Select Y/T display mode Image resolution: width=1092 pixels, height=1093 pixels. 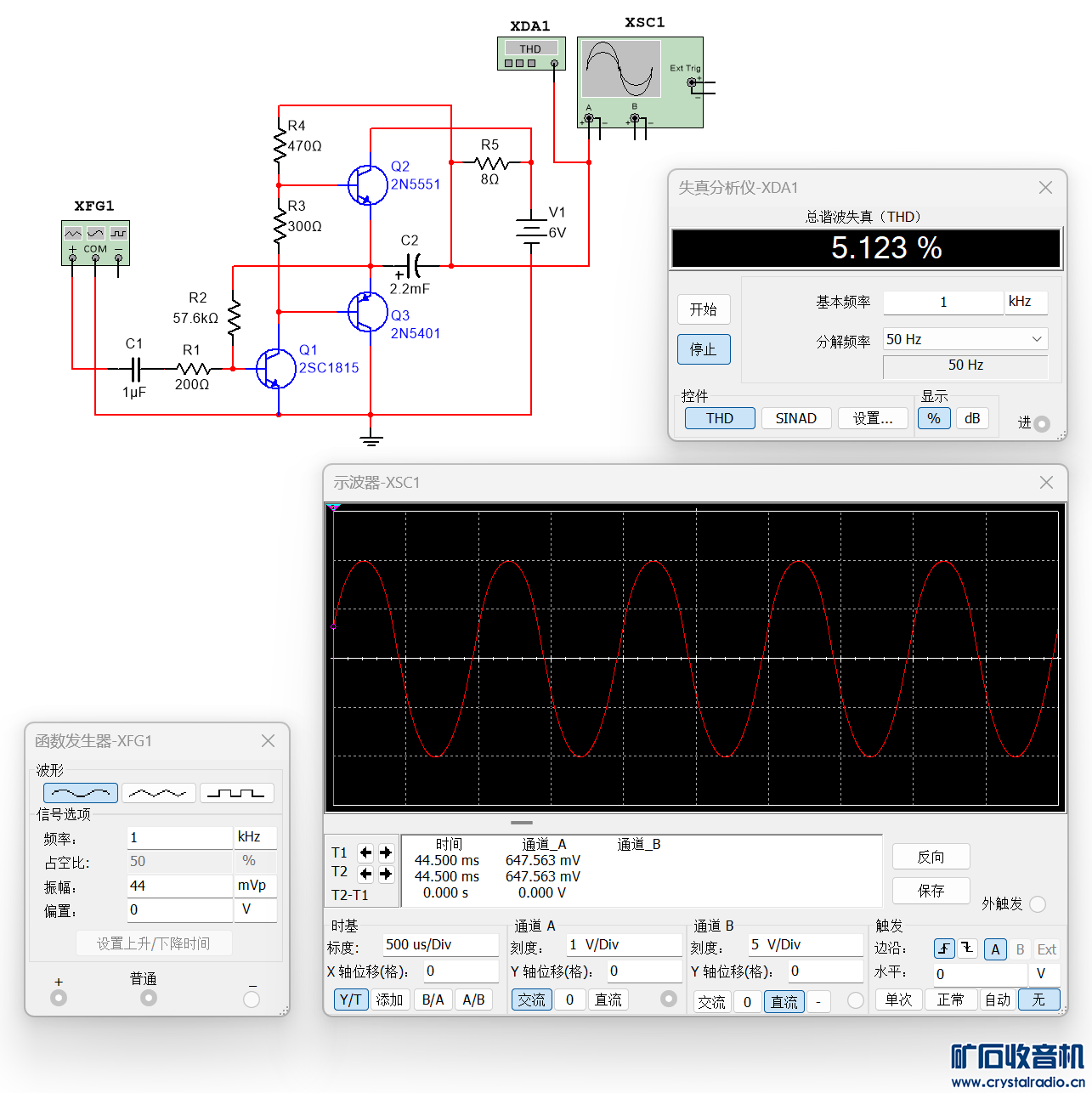point(351,1000)
